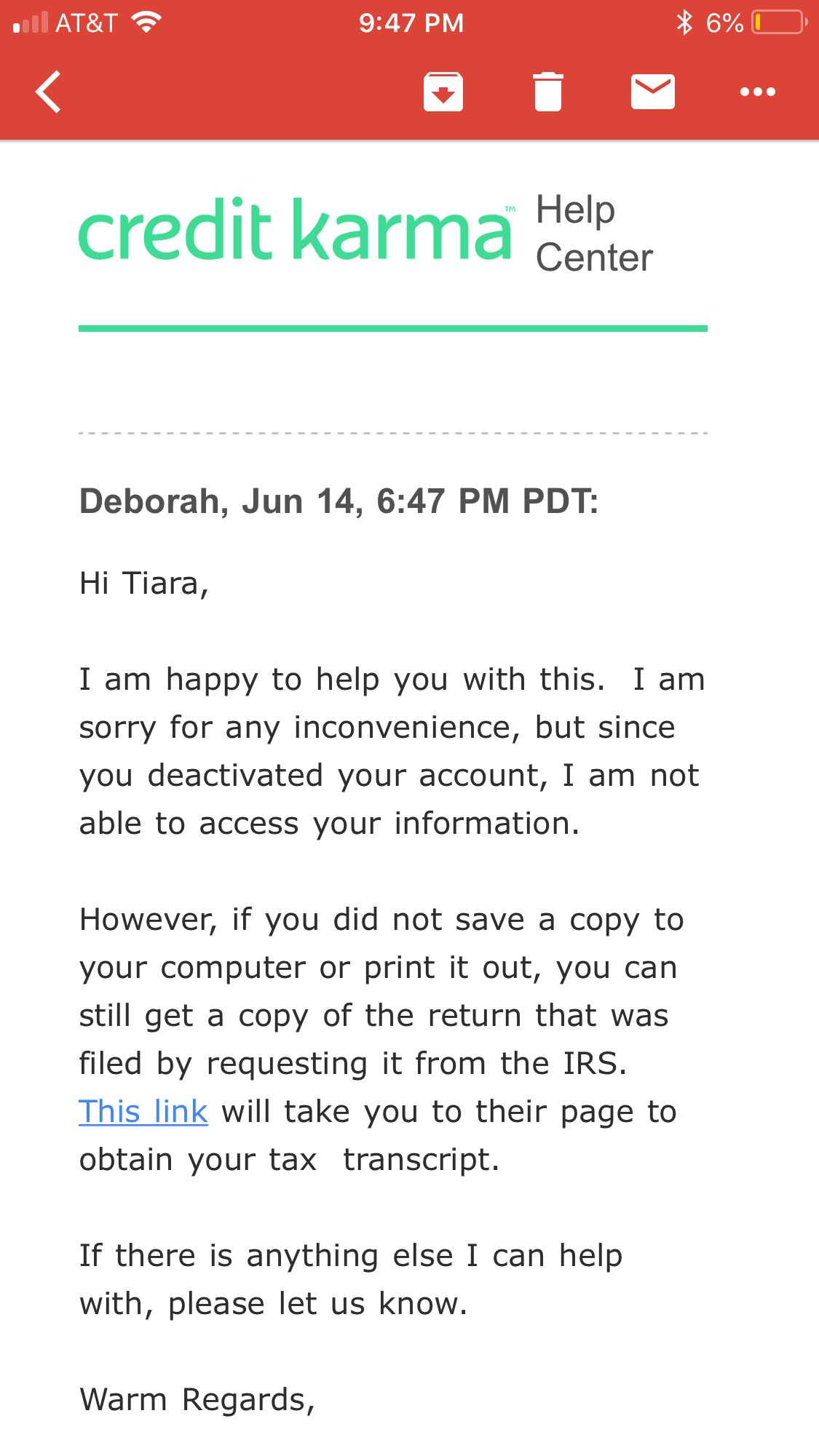Viewport: 819px width, 1456px height.
Task: Tap the paragraph about the deactivated account
Action: pyautogui.click(x=392, y=752)
